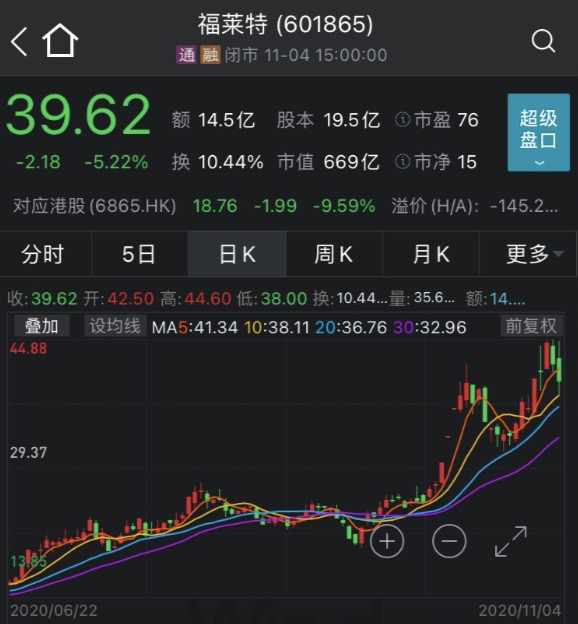Tap the orange 融 badge
Screen dimensions: 578x624
210,55
